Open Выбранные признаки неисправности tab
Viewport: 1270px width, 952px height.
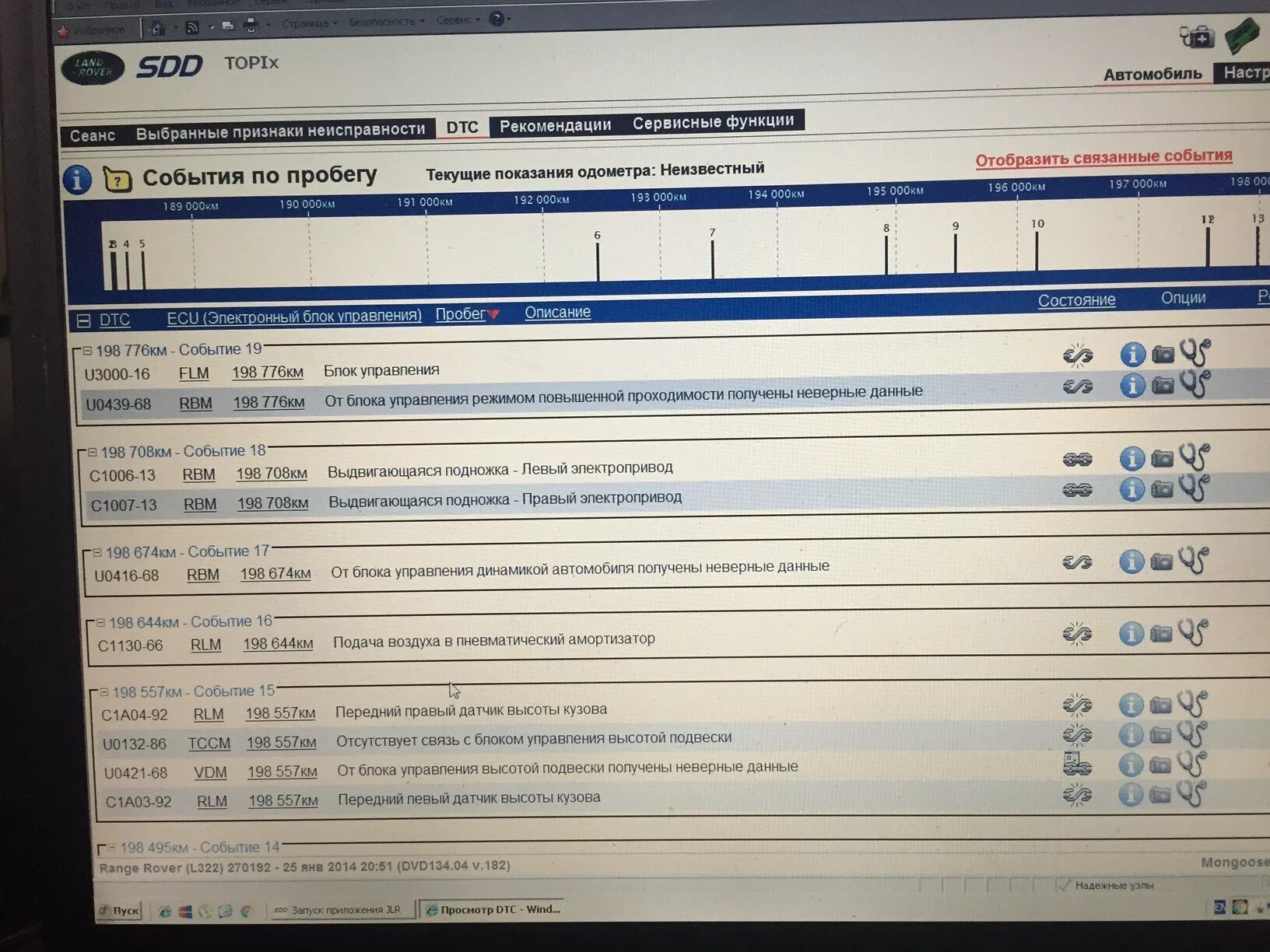[x=280, y=131]
